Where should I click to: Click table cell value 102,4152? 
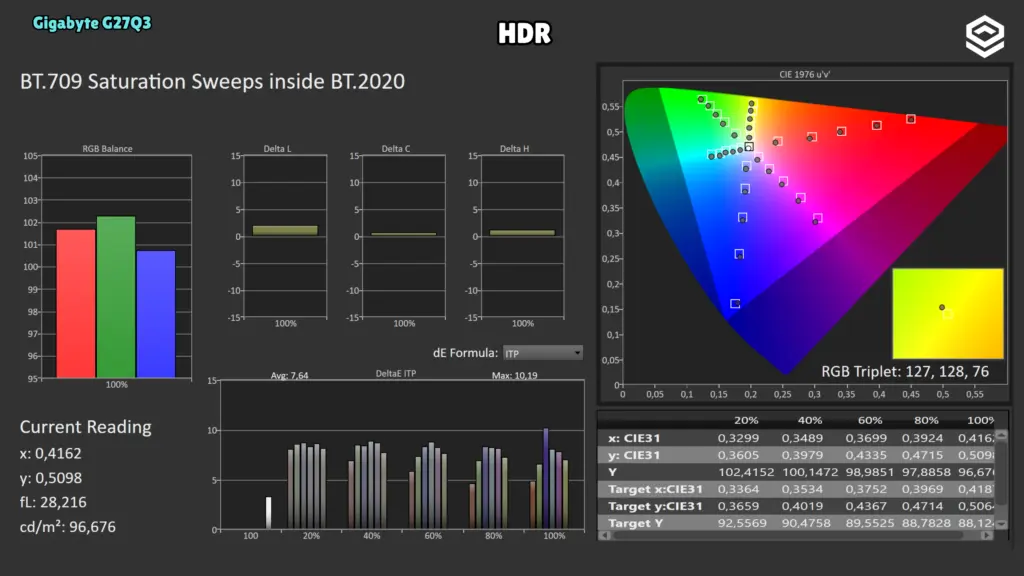click(x=746, y=472)
